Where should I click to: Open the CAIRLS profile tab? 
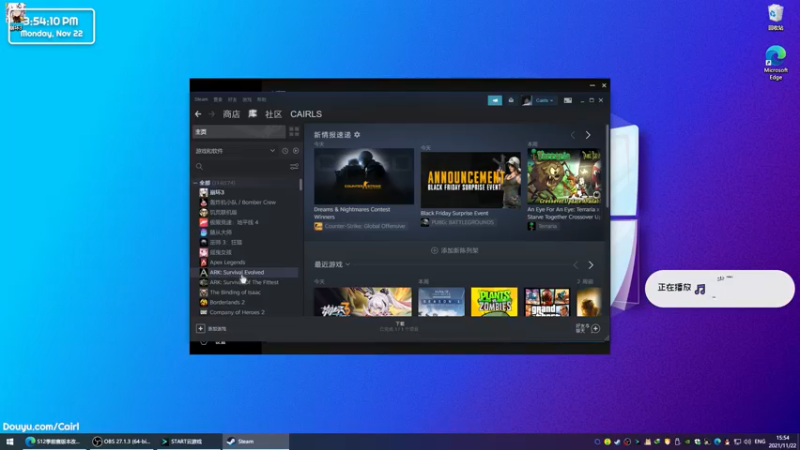(306, 114)
